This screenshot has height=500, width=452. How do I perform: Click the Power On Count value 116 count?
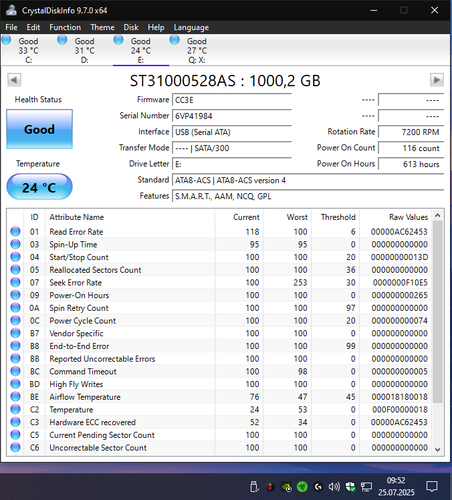[411, 148]
